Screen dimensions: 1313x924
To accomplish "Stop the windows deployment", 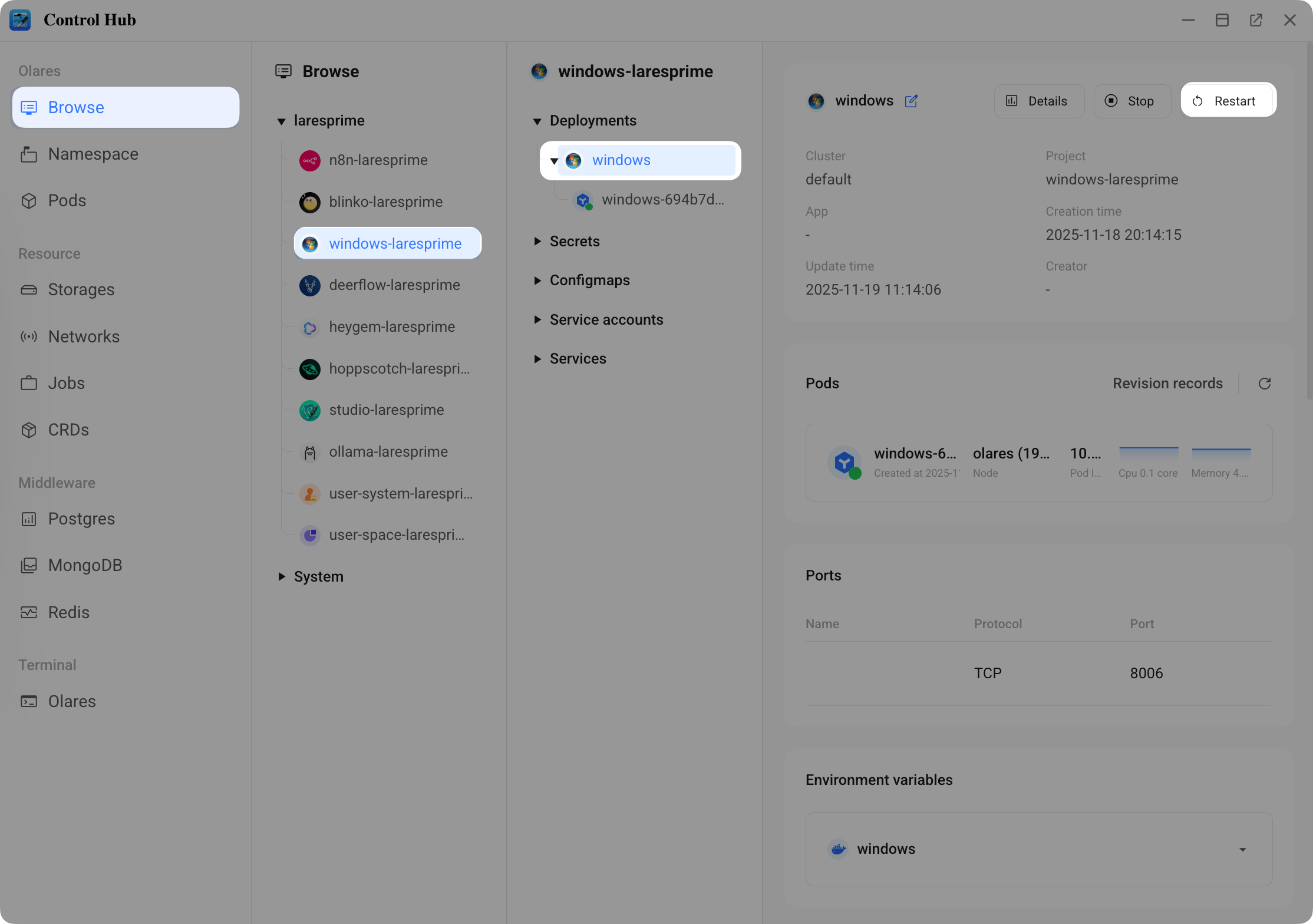I will click(1131, 101).
